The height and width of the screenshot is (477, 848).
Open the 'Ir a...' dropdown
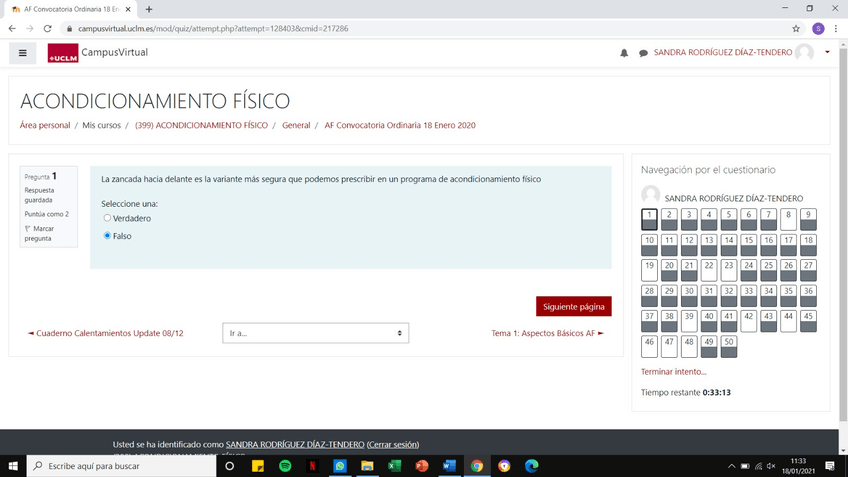coord(315,333)
